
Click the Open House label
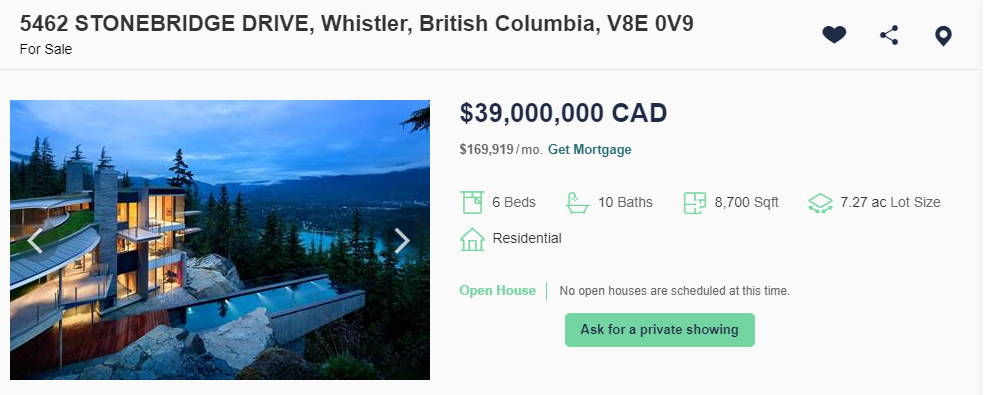(497, 291)
